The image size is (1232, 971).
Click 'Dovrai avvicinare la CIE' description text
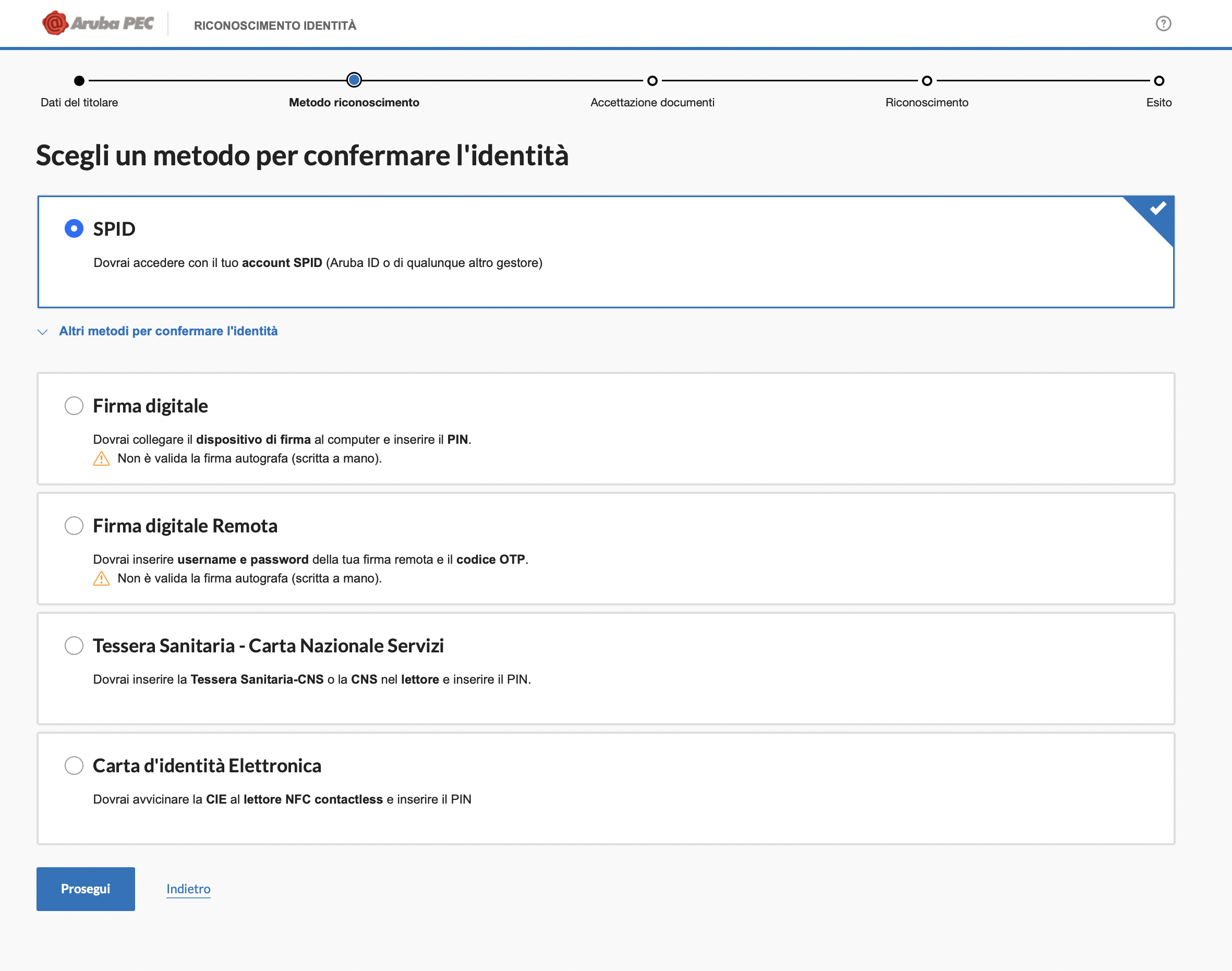[282, 799]
